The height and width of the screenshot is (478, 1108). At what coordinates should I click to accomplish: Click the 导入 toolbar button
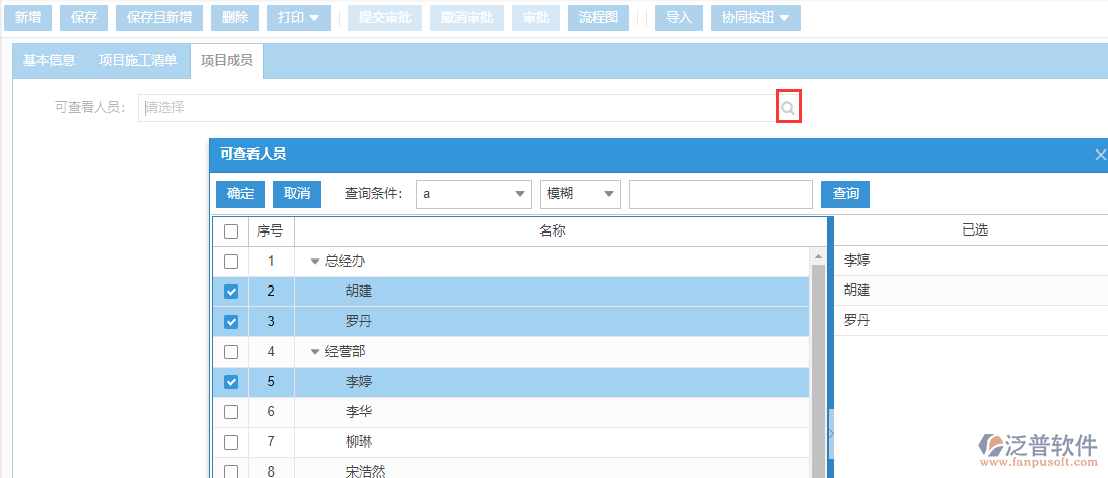[x=679, y=18]
